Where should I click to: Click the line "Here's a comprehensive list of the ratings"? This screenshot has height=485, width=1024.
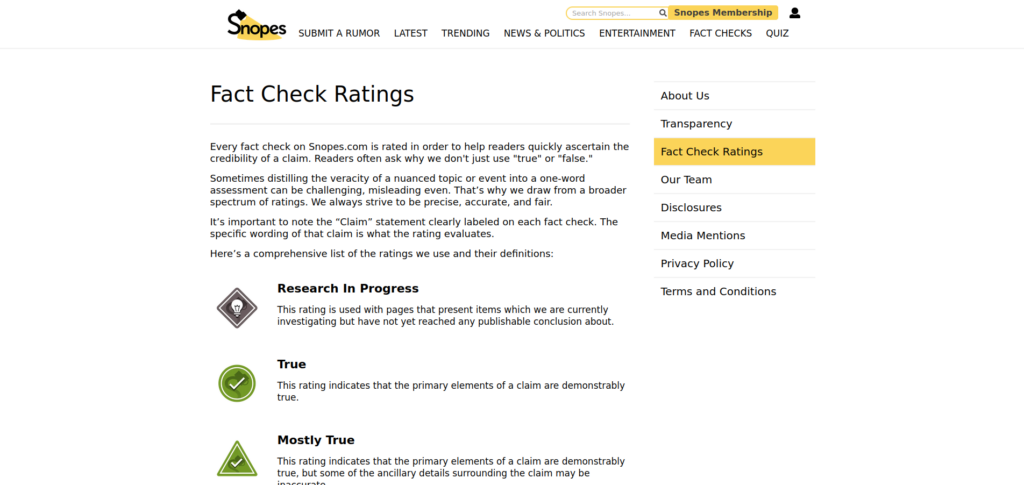tap(381, 253)
